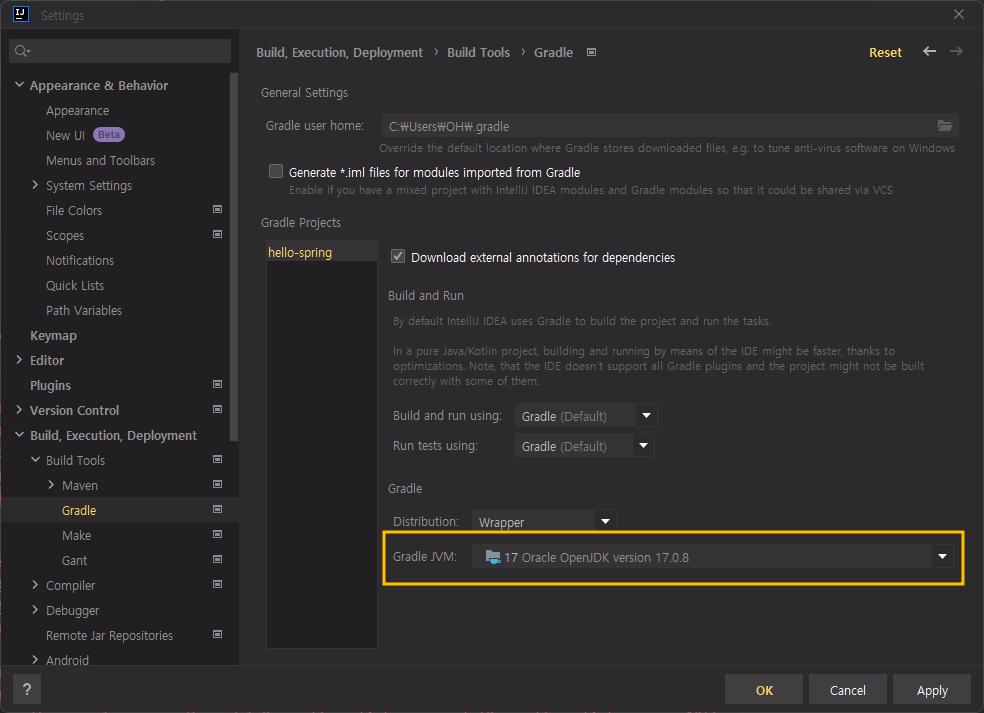Open Notifications settings

(80, 260)
